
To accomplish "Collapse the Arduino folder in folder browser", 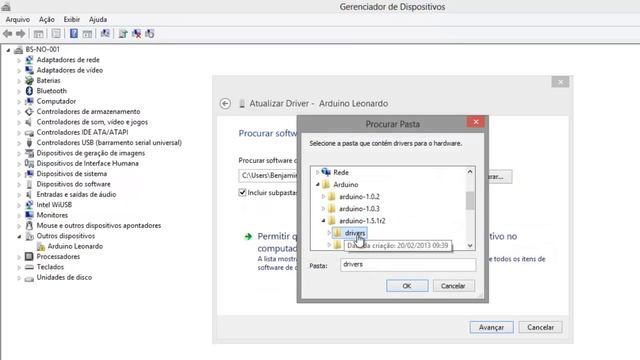I will 317,184.
